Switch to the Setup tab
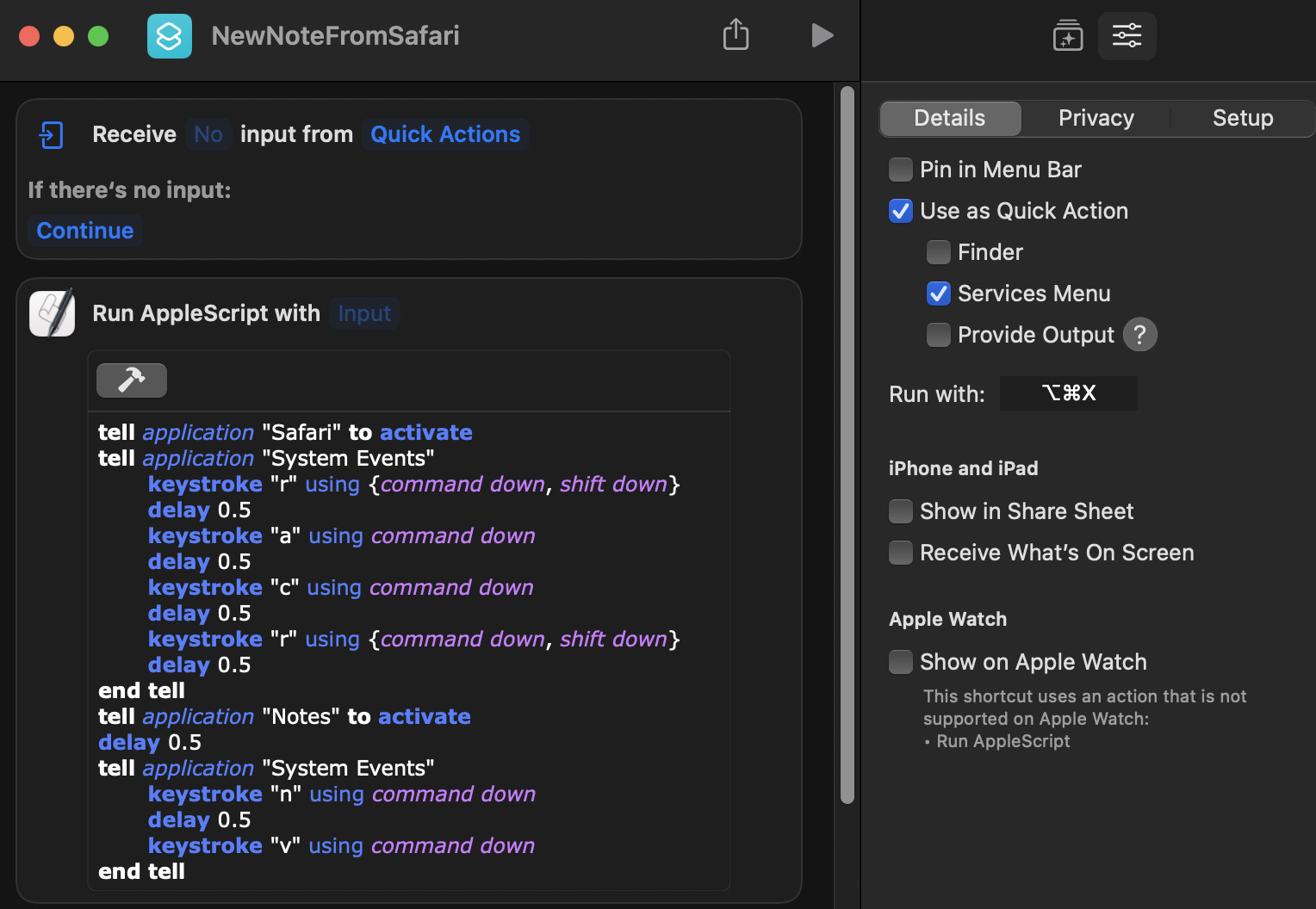This screenshot has height=909, width=1316. point(1242,118)
